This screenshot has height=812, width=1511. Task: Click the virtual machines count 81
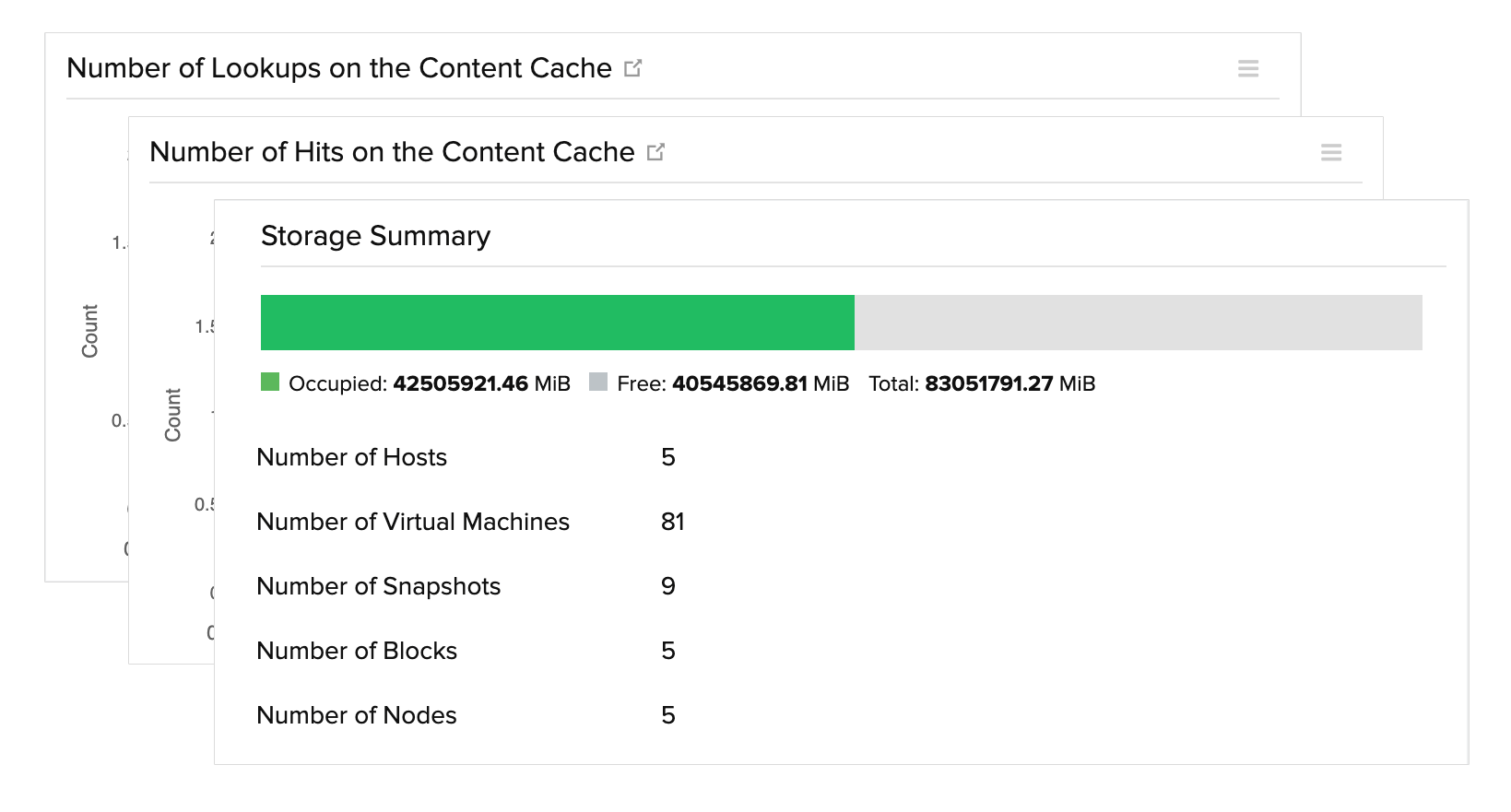click(x=673, y=522)
